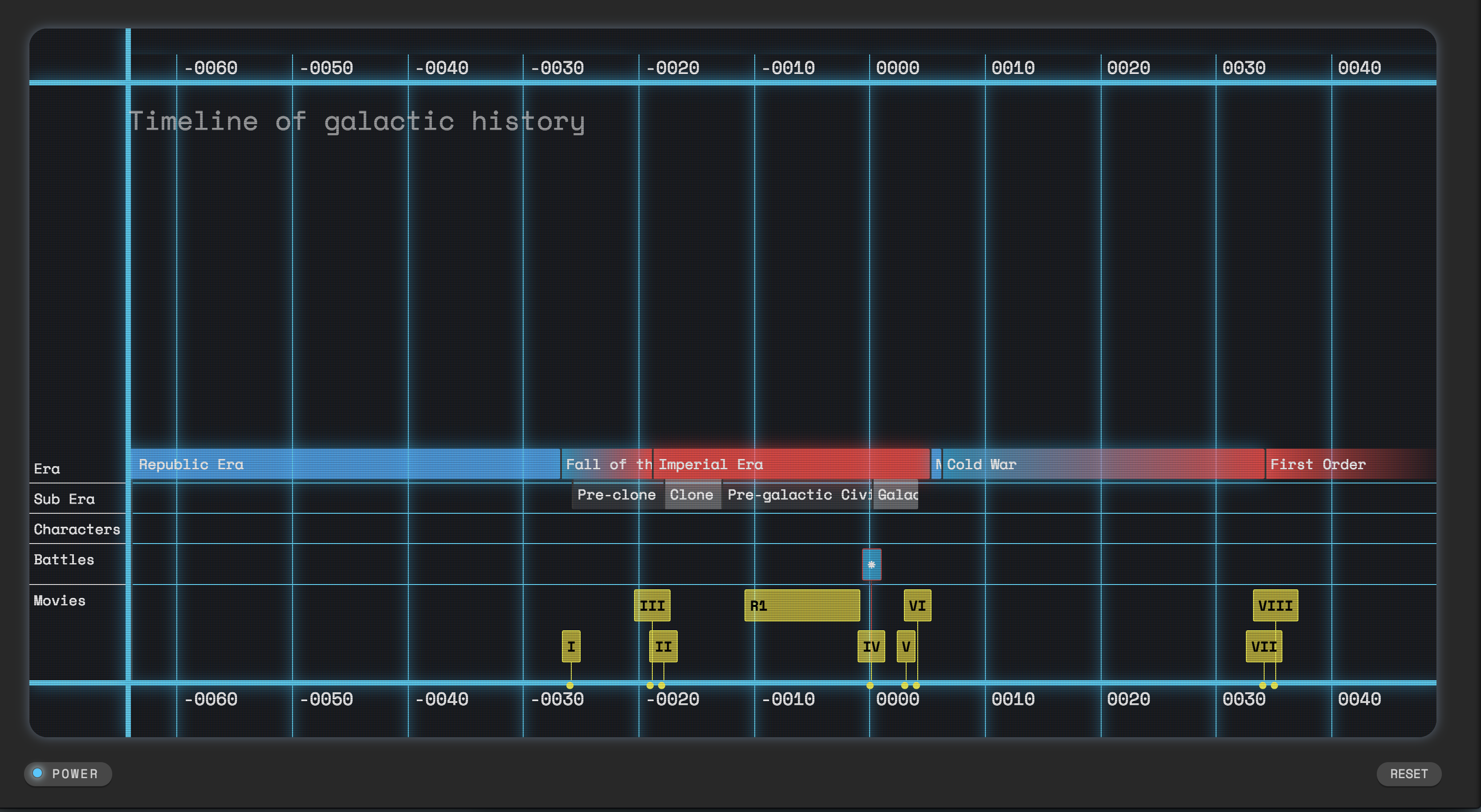
Task: Click the Era row label
Action: point(47,469)
